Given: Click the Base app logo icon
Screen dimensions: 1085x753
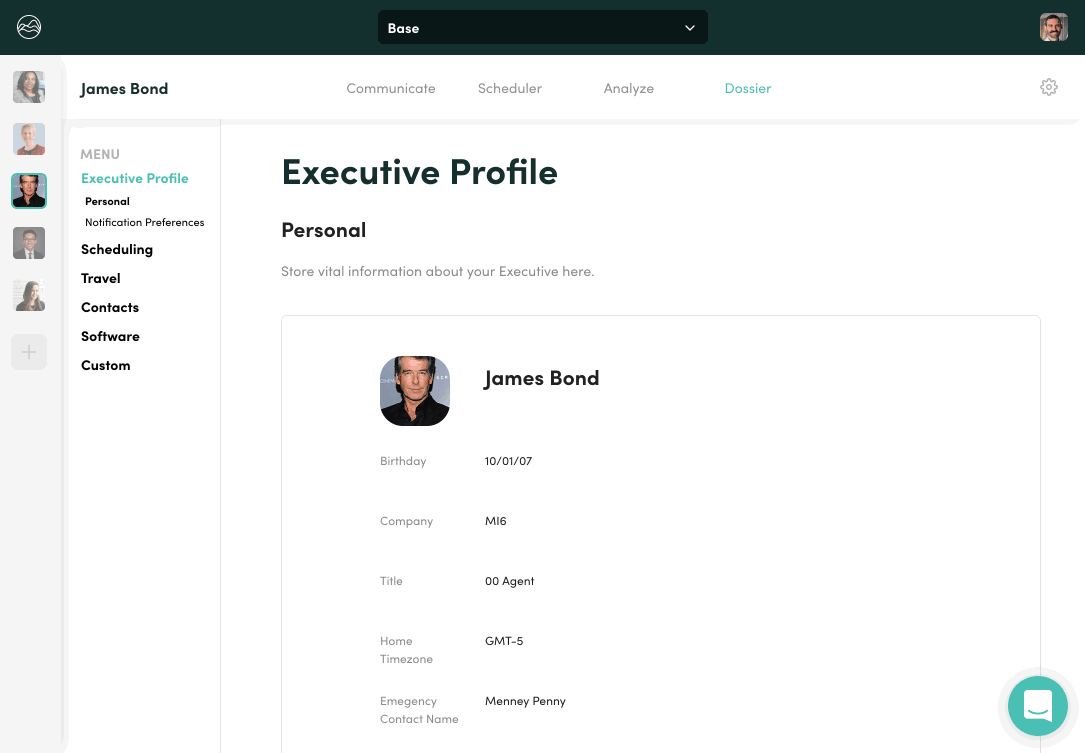Looking at the screenshot, I should [29, 27].
